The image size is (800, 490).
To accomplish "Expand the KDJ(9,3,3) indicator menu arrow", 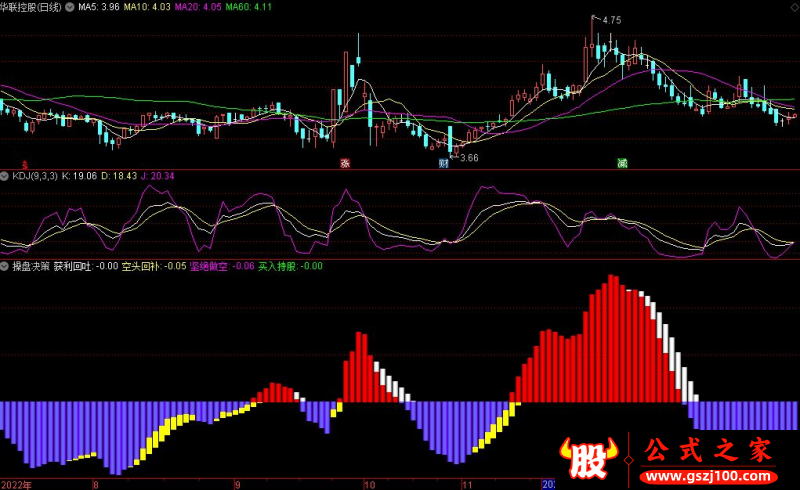I will (4, 176).
